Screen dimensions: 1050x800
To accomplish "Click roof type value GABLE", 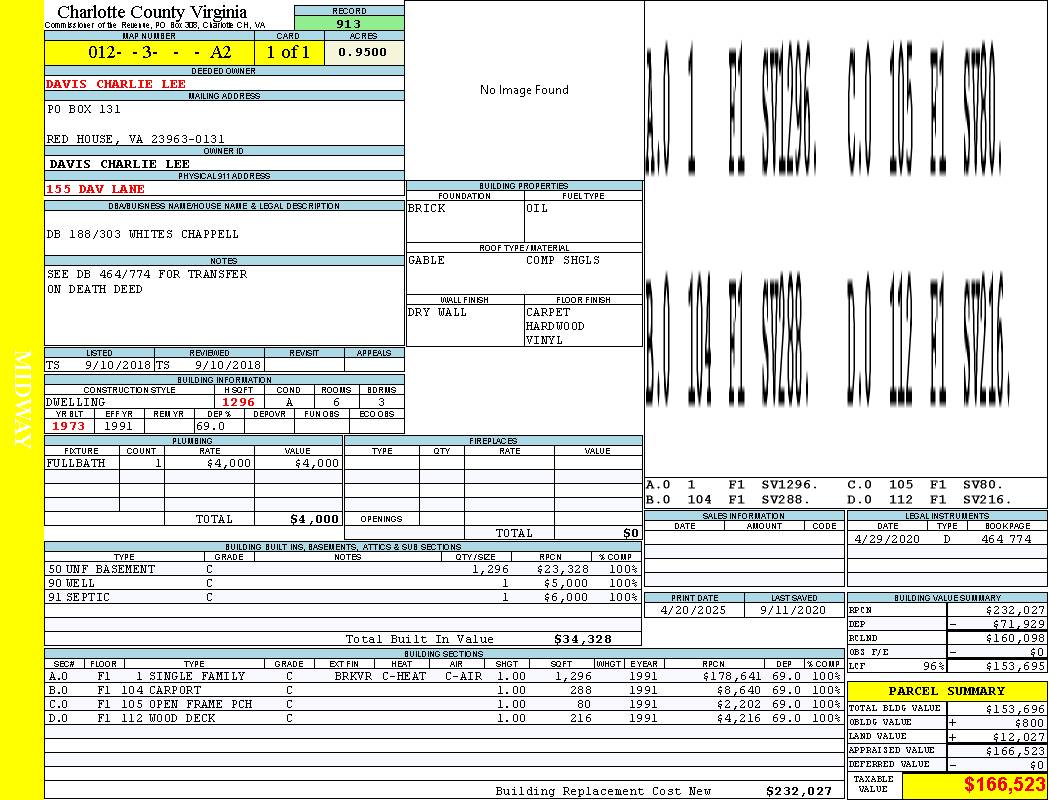I will tap(427, 260).
